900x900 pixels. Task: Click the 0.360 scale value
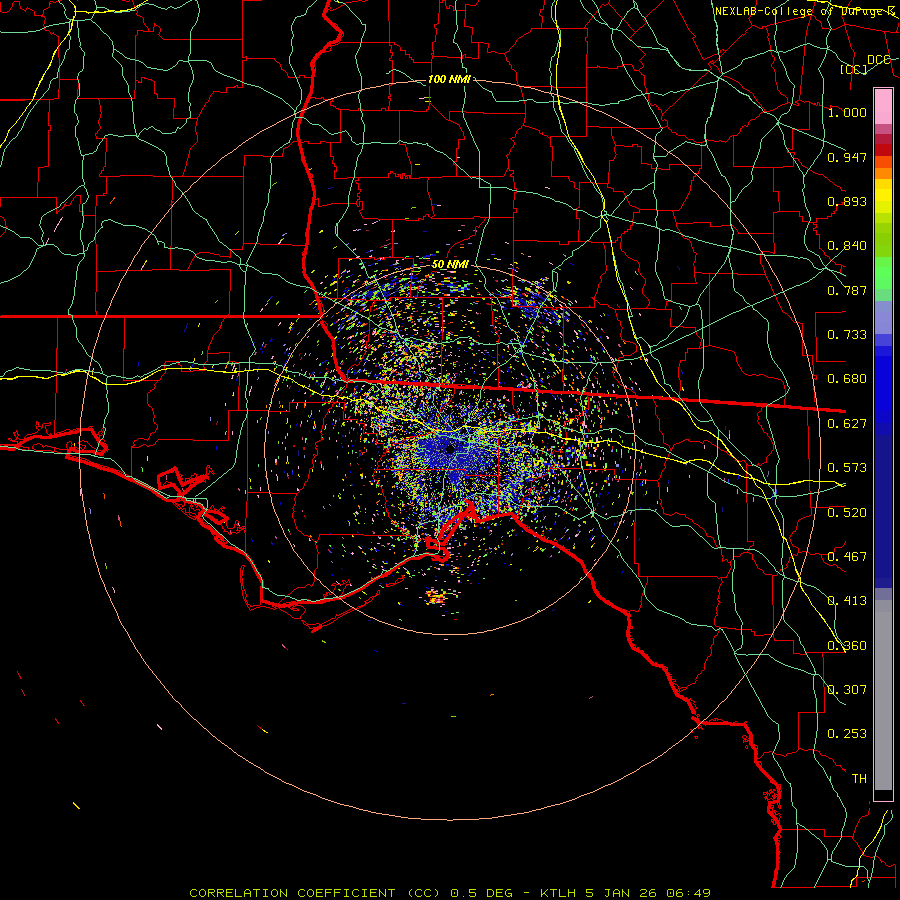click(847, 646)
